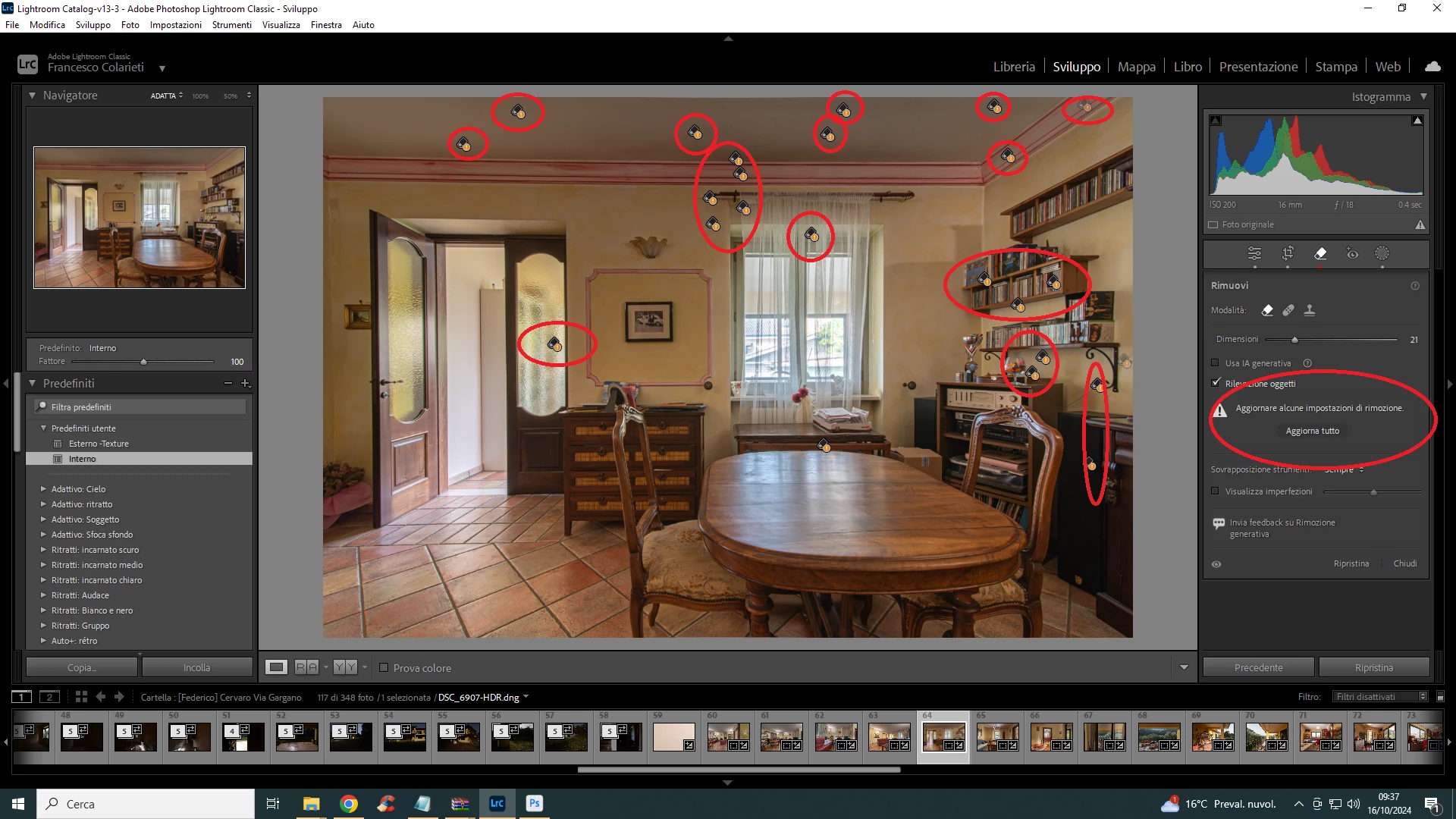Screen dimensions: 1456x819
Task: Enable Prova colore checkbox
Action: pos(384,668)
